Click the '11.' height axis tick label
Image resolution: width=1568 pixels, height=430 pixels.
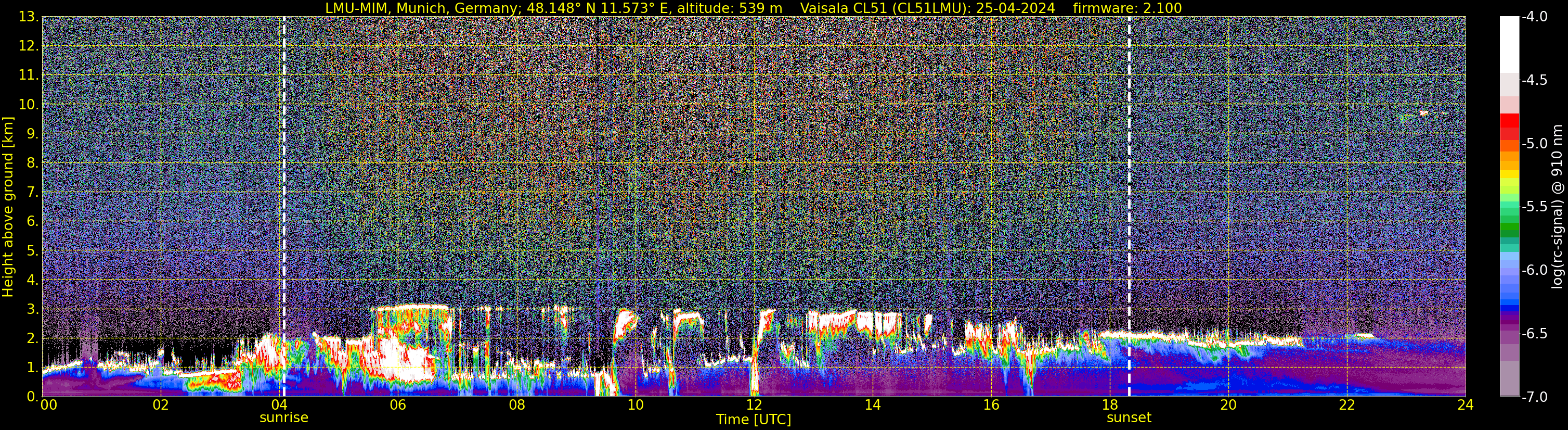click(x=29, y=75)
